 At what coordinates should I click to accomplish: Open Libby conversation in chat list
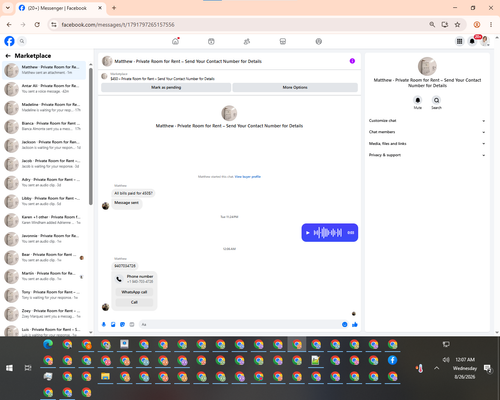44,201
